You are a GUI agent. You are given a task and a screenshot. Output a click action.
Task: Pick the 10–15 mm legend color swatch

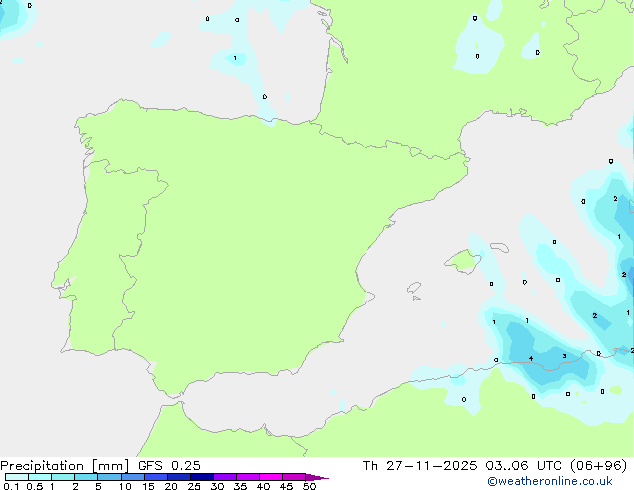(133, 477)
